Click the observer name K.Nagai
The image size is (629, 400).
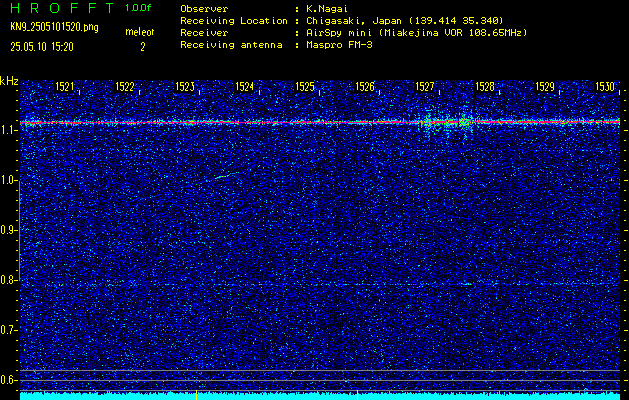[x=326, y=8]
